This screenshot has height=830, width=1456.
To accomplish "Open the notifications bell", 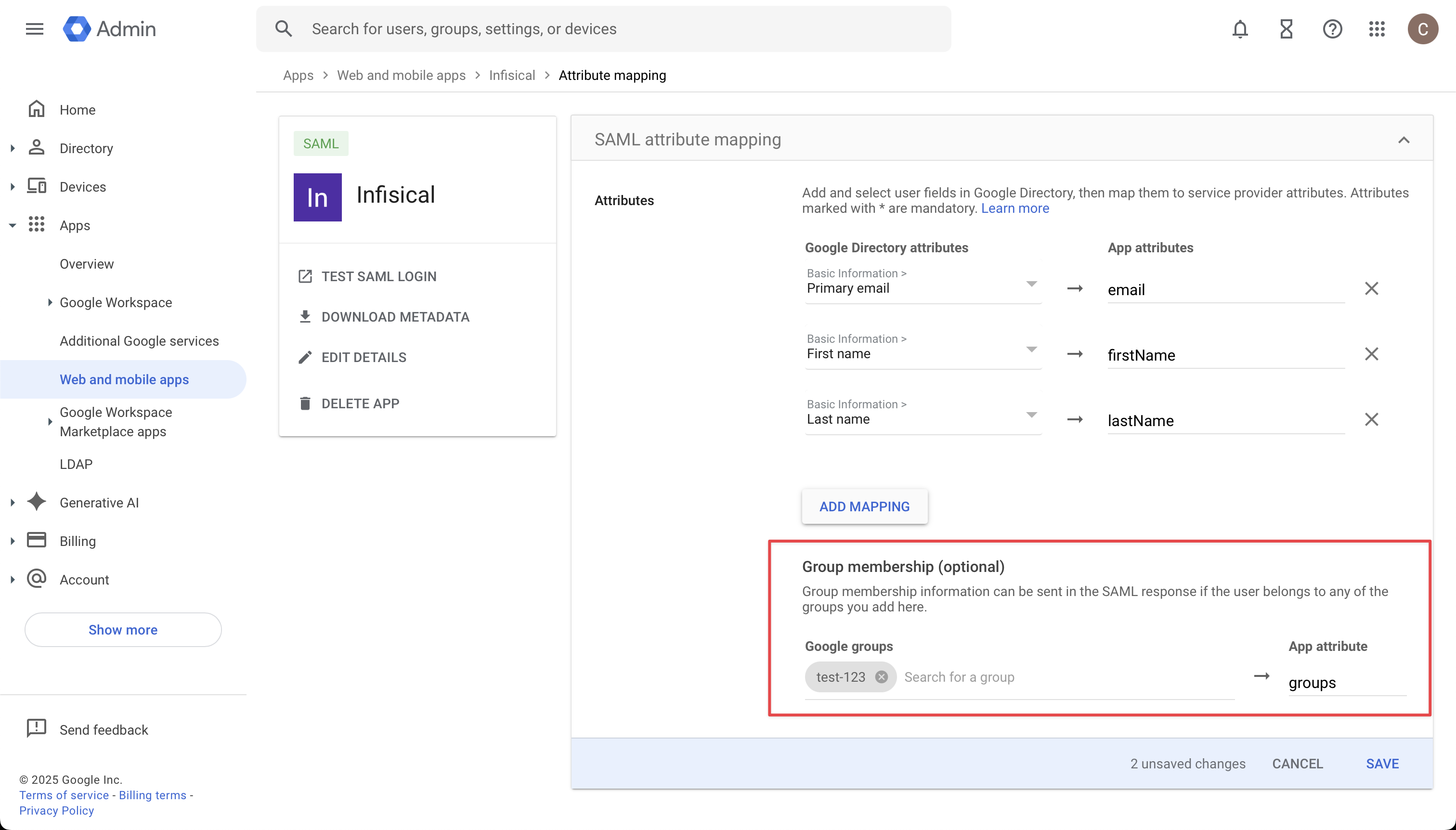I will pos(1240,28).
